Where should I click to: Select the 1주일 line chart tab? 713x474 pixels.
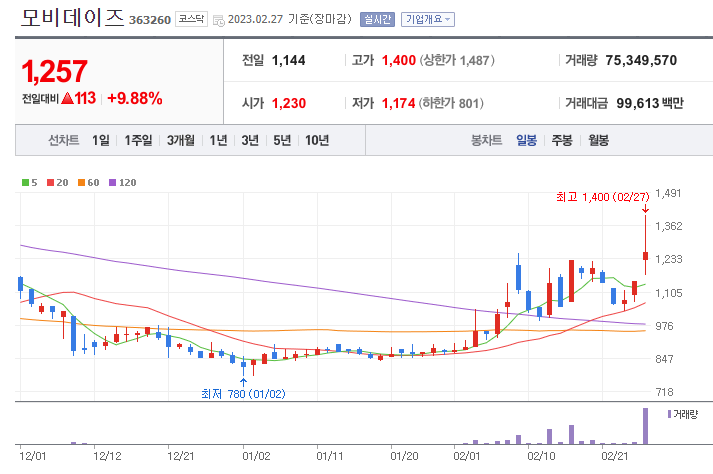(138, 140)
